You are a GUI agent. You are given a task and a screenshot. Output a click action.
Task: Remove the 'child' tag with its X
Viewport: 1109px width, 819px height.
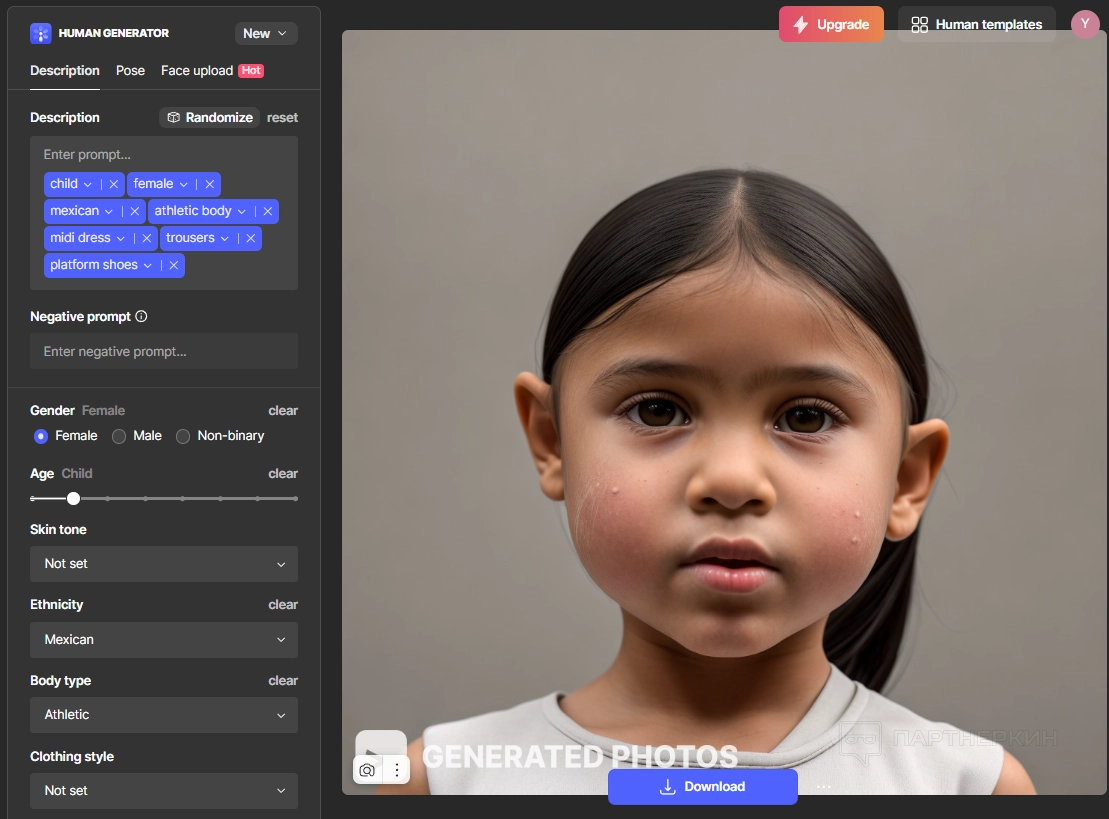114,184
